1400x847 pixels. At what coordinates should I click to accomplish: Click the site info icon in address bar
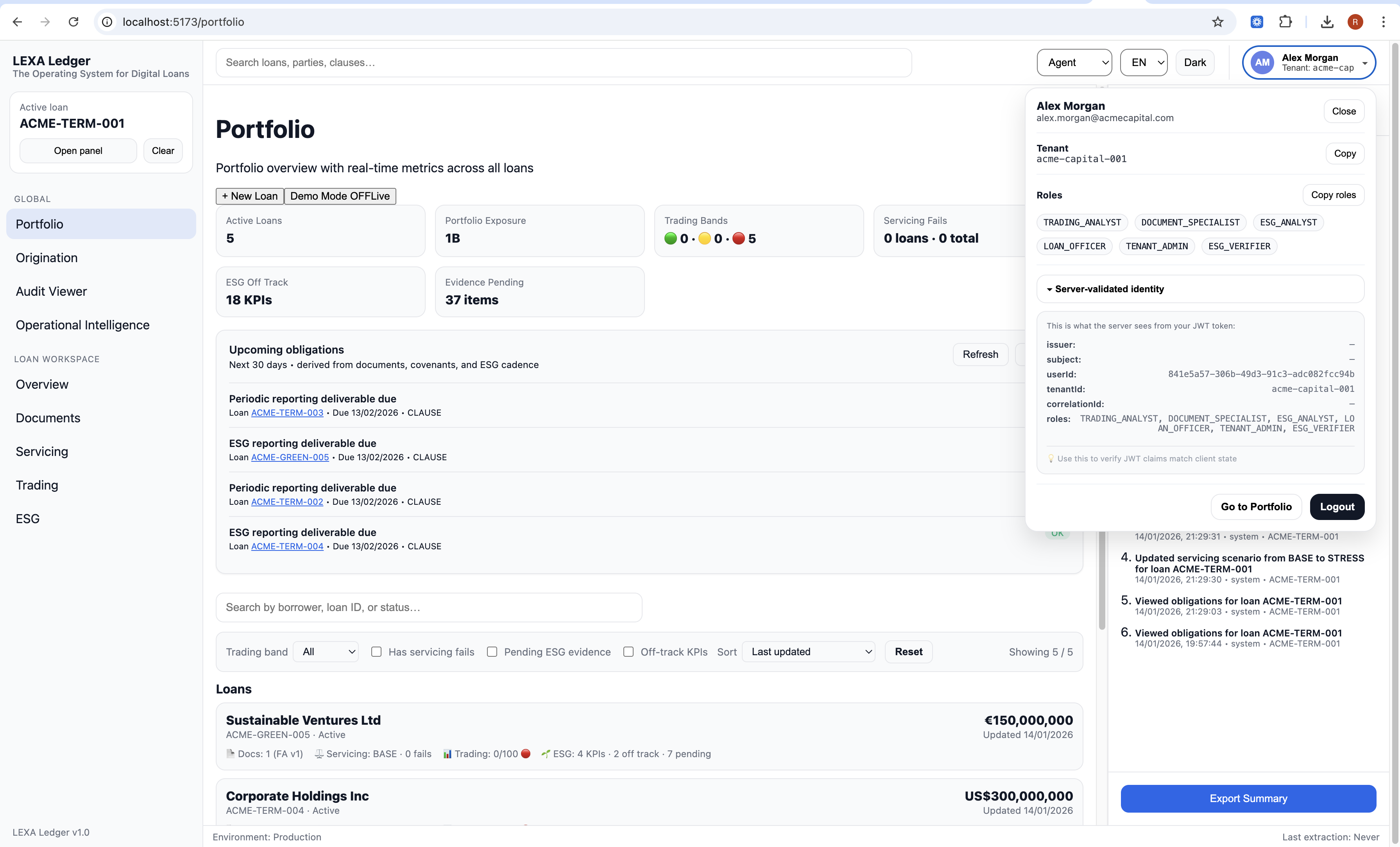[107, 21]
